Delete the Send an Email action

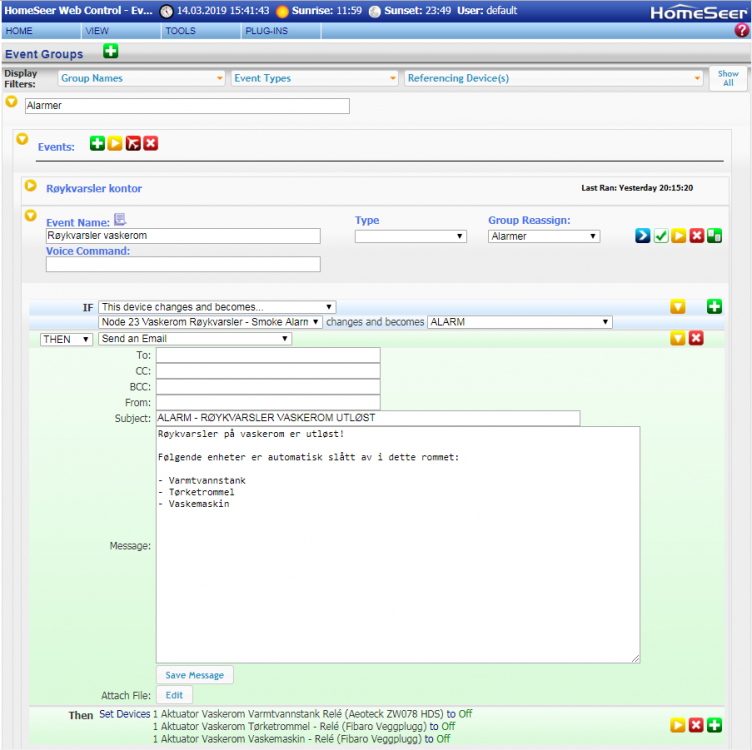coord(696,339)
